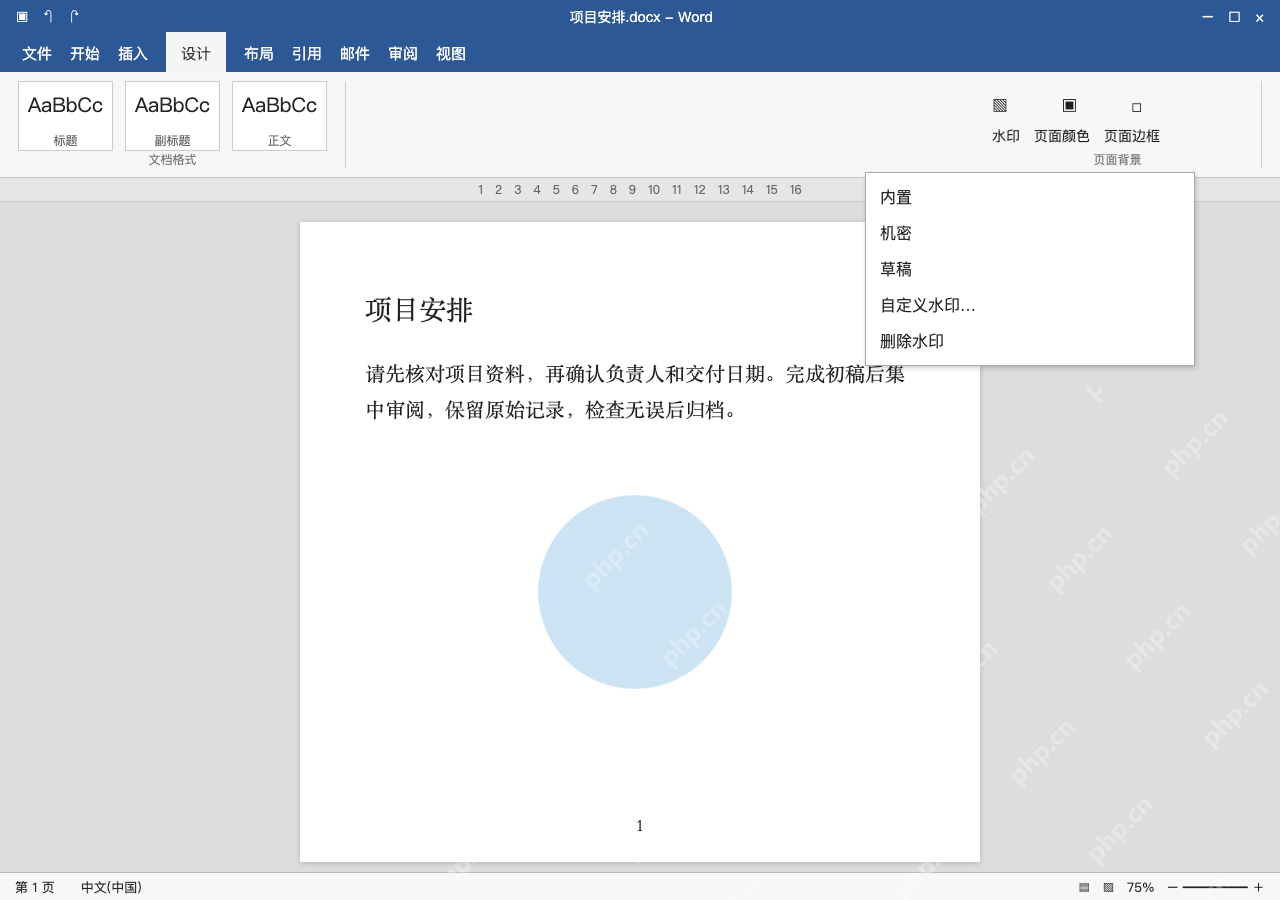Viewport: 1280px width, 900px height.
Task: Open Page Borders (页面边框) dialog
Action: 1132,120
